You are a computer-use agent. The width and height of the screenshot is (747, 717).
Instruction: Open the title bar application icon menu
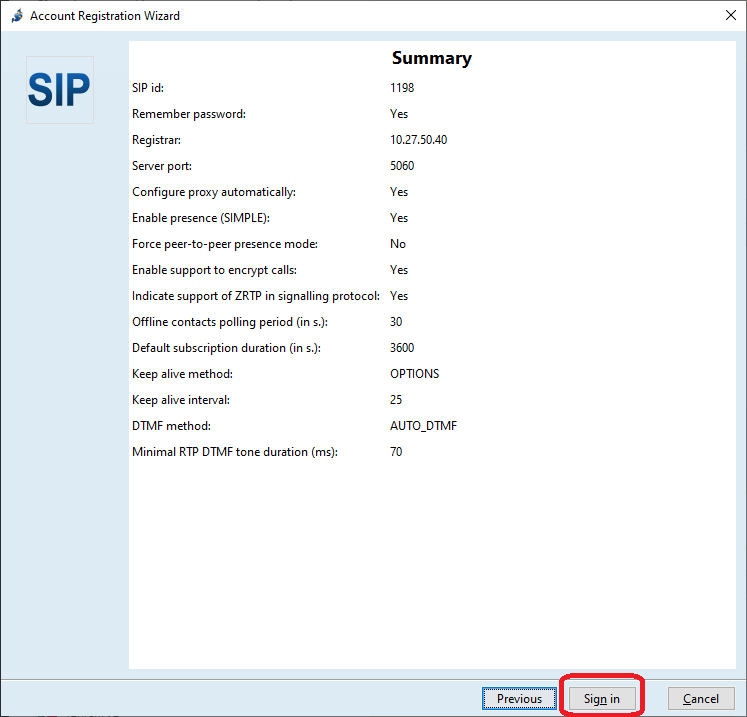pyautogui.click(x=16, y=16)
